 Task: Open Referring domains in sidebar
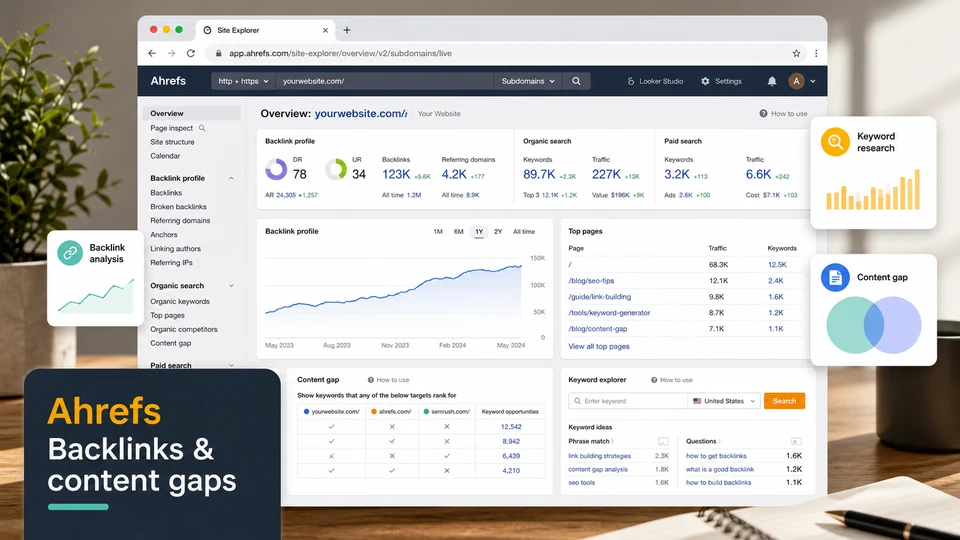(x=180, y=220)
